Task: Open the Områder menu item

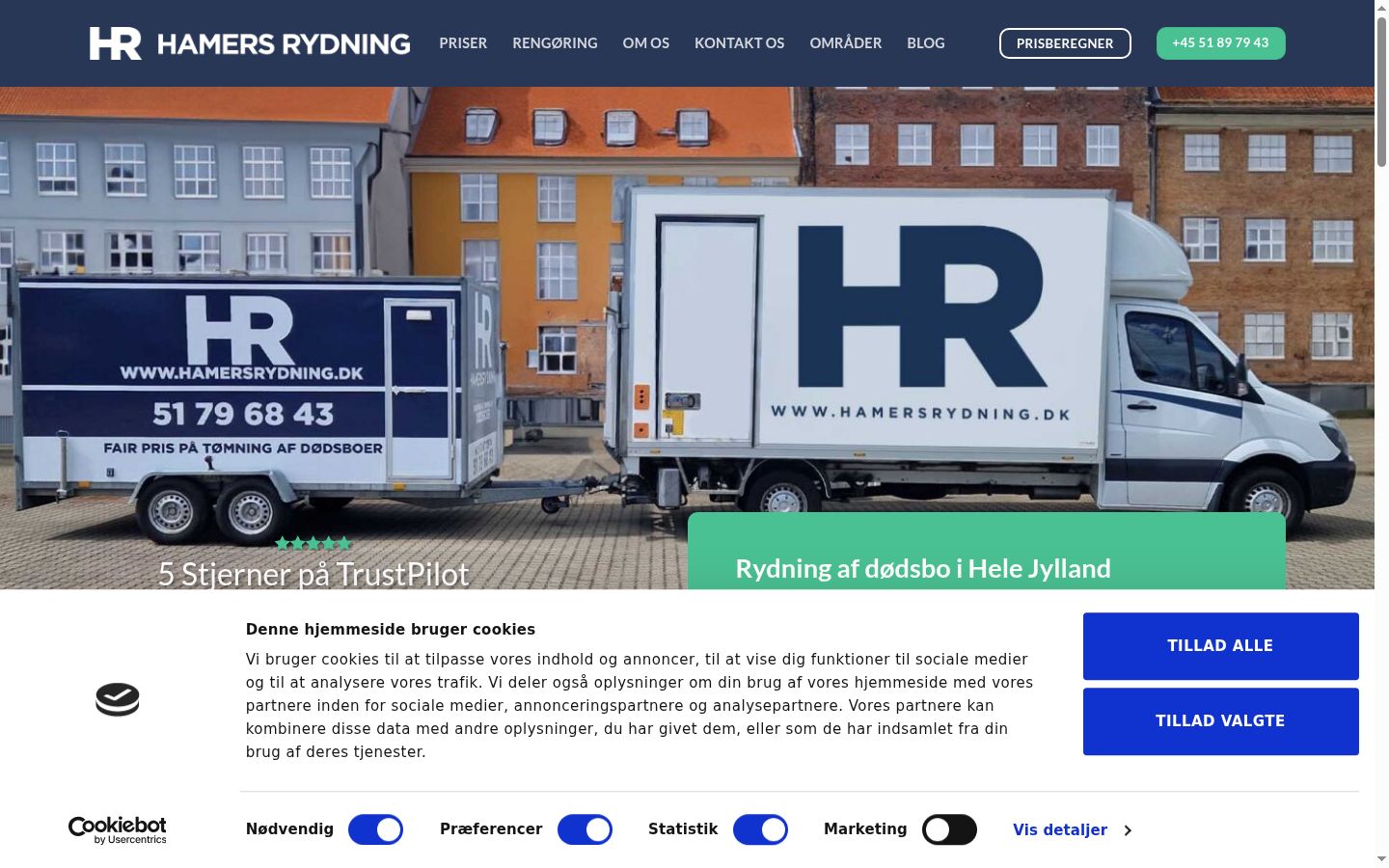Action: (x=846, y=43)
